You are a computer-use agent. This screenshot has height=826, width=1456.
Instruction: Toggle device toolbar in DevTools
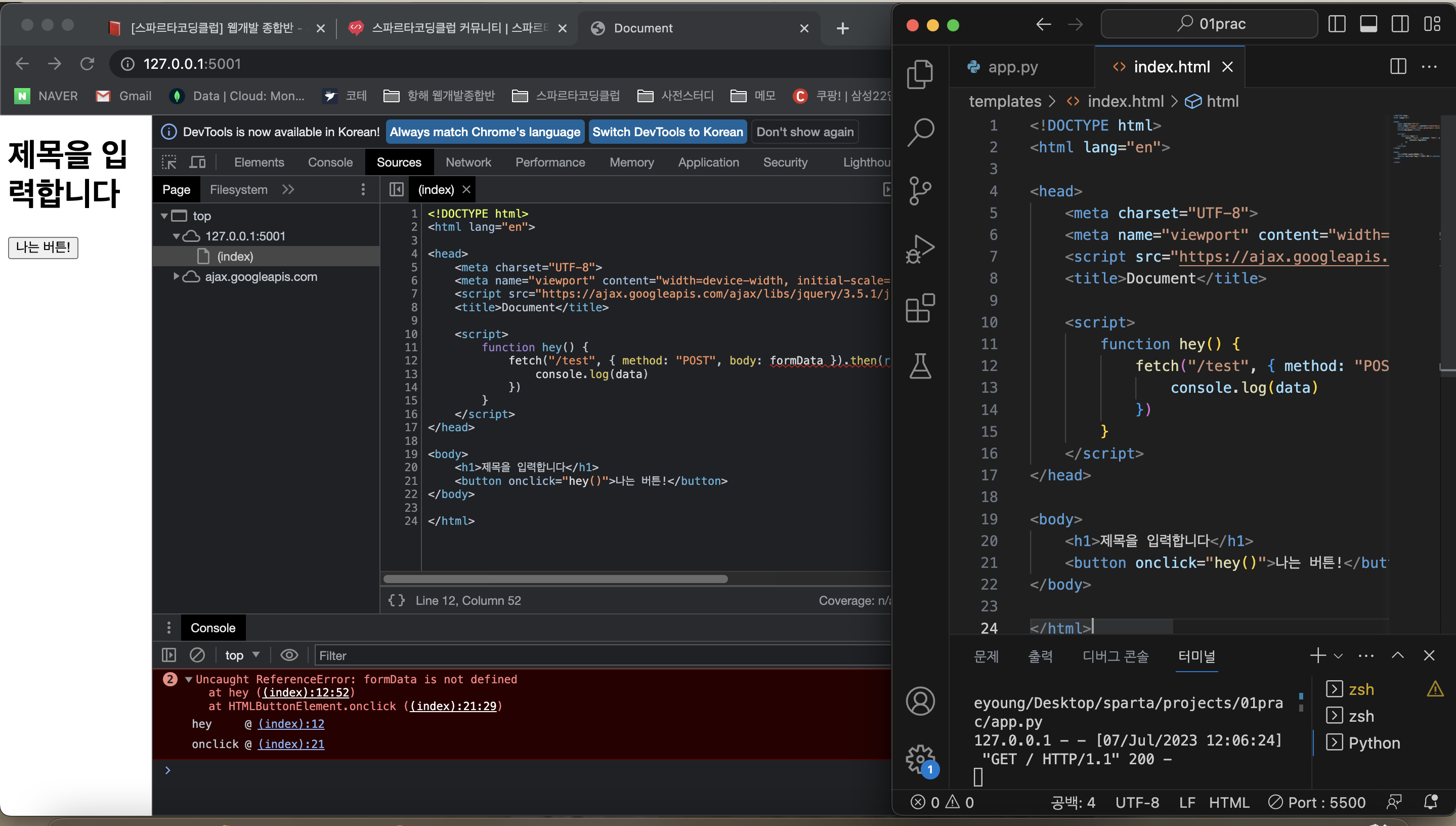(x=197, y=162)
